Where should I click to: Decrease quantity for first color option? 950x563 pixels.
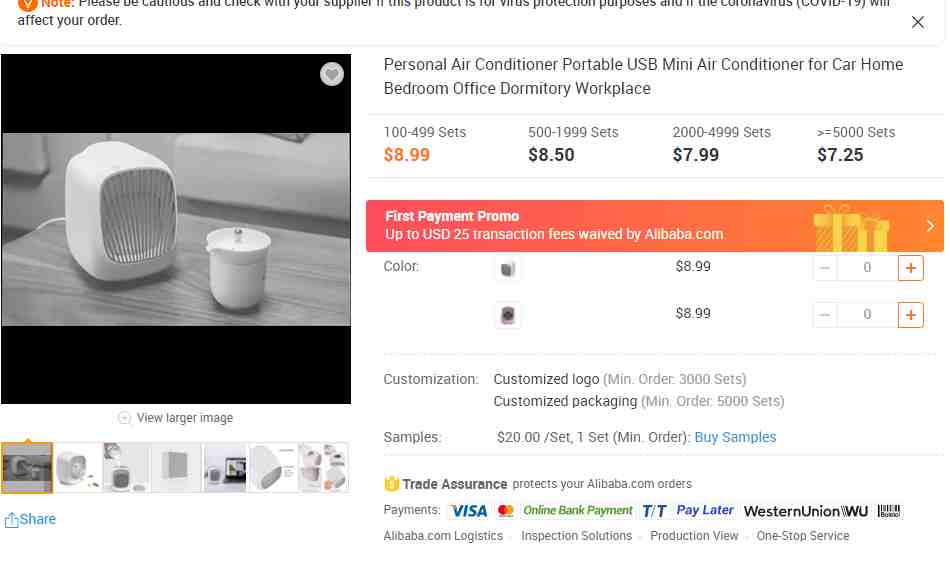pos(825,268)
